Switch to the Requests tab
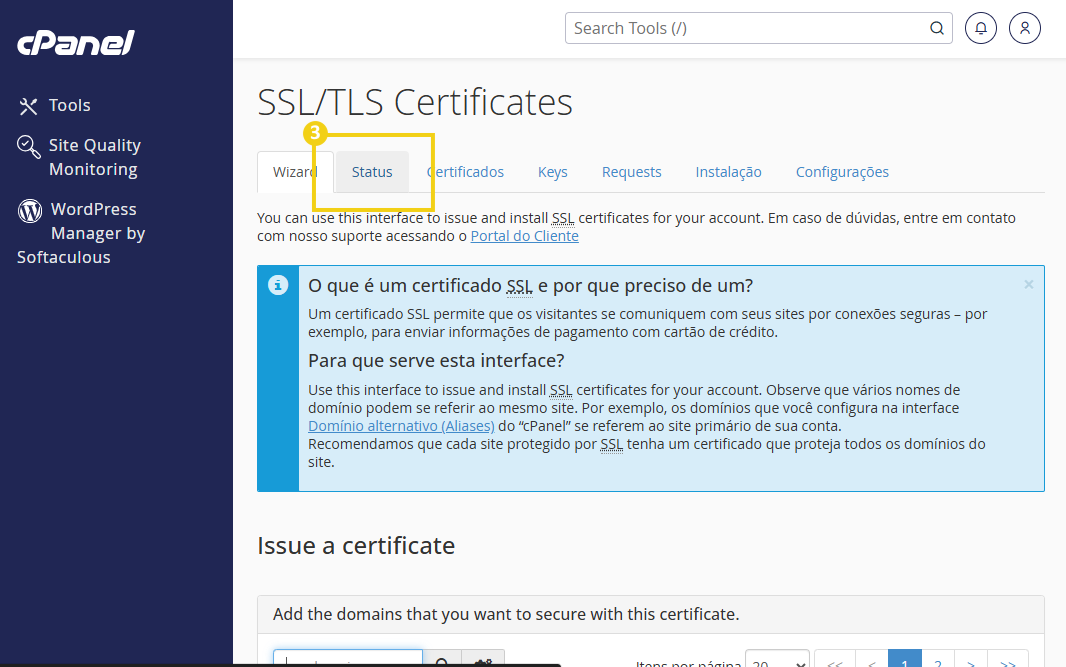The image size is (1066, 667). 632,172
